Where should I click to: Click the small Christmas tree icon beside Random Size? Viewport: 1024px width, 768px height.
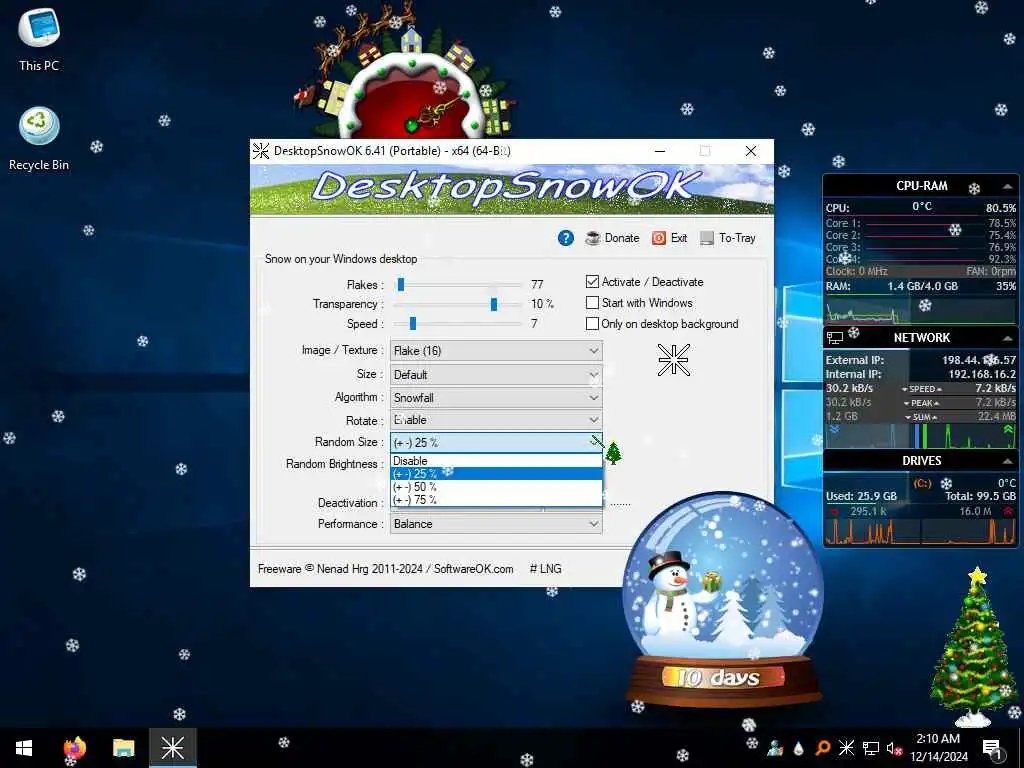click(613, 452)
